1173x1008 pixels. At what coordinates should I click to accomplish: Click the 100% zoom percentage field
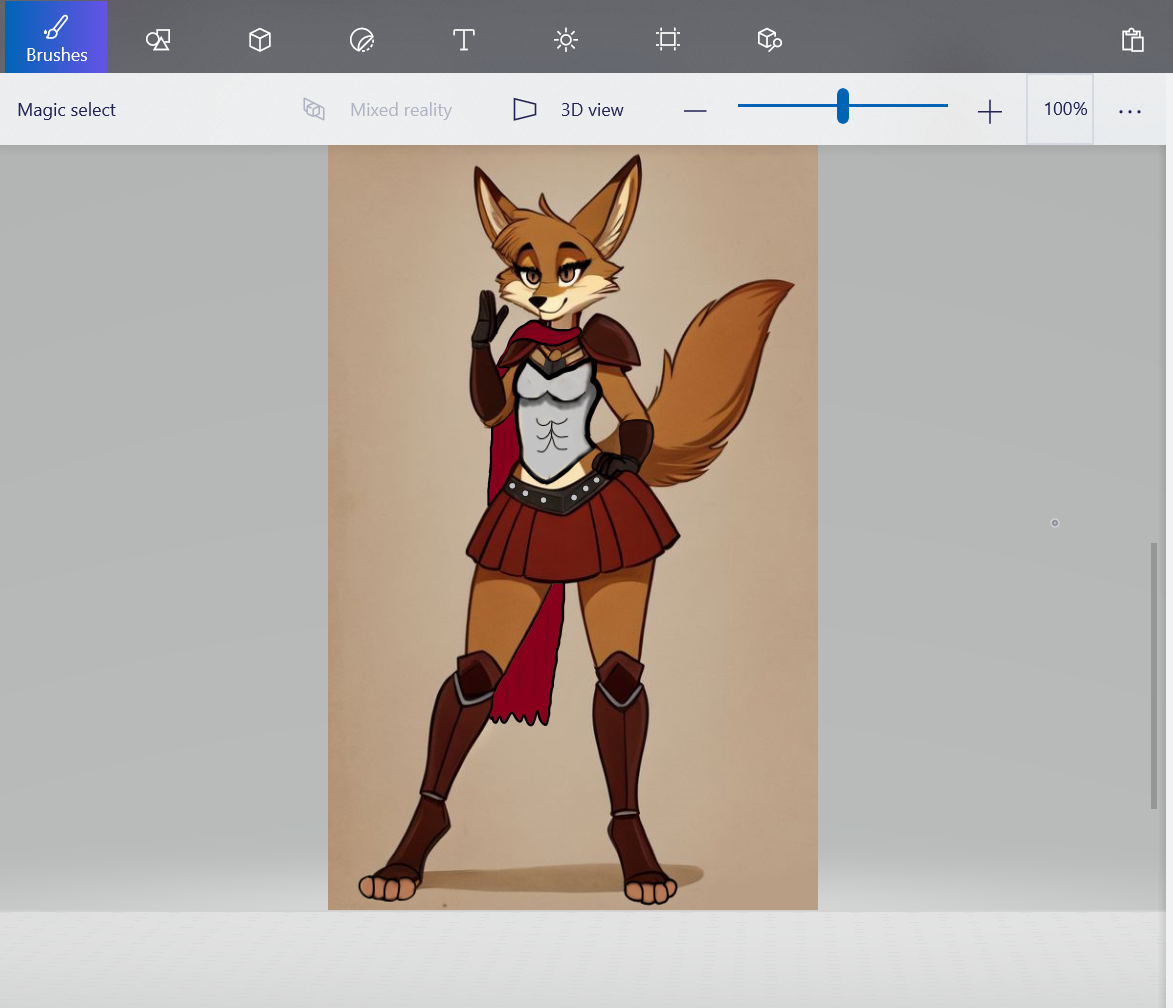tap(1065, 109)
